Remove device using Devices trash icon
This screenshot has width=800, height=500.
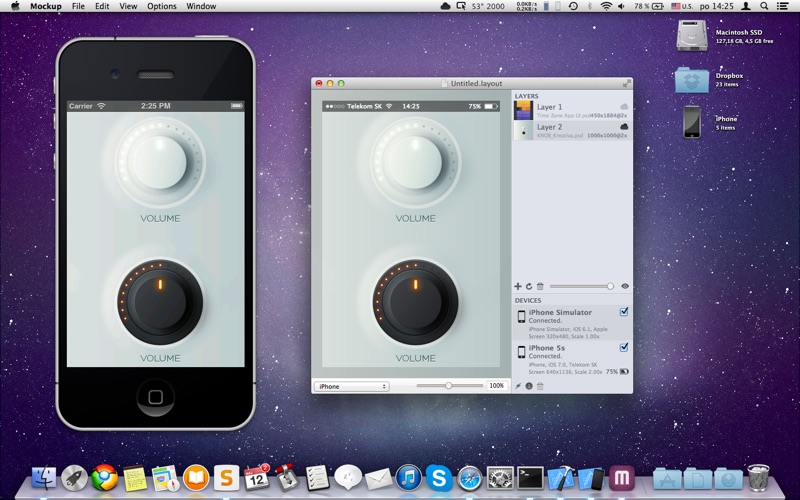pyautogui.click(x=540, y=386)
